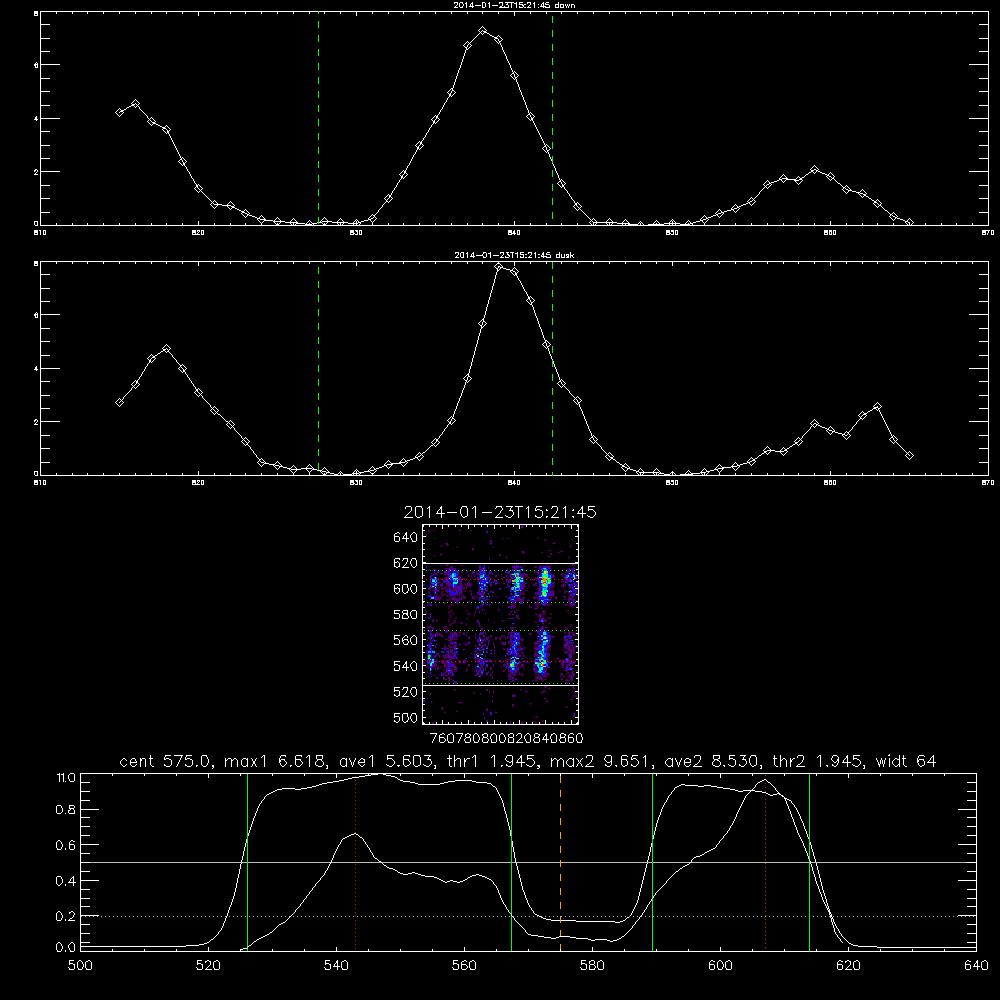The width and height of the screenshot is (1000, 1000).
Task: Click the green vertical line near 567 in bottom plot
Action: click(x=511, y=861)
